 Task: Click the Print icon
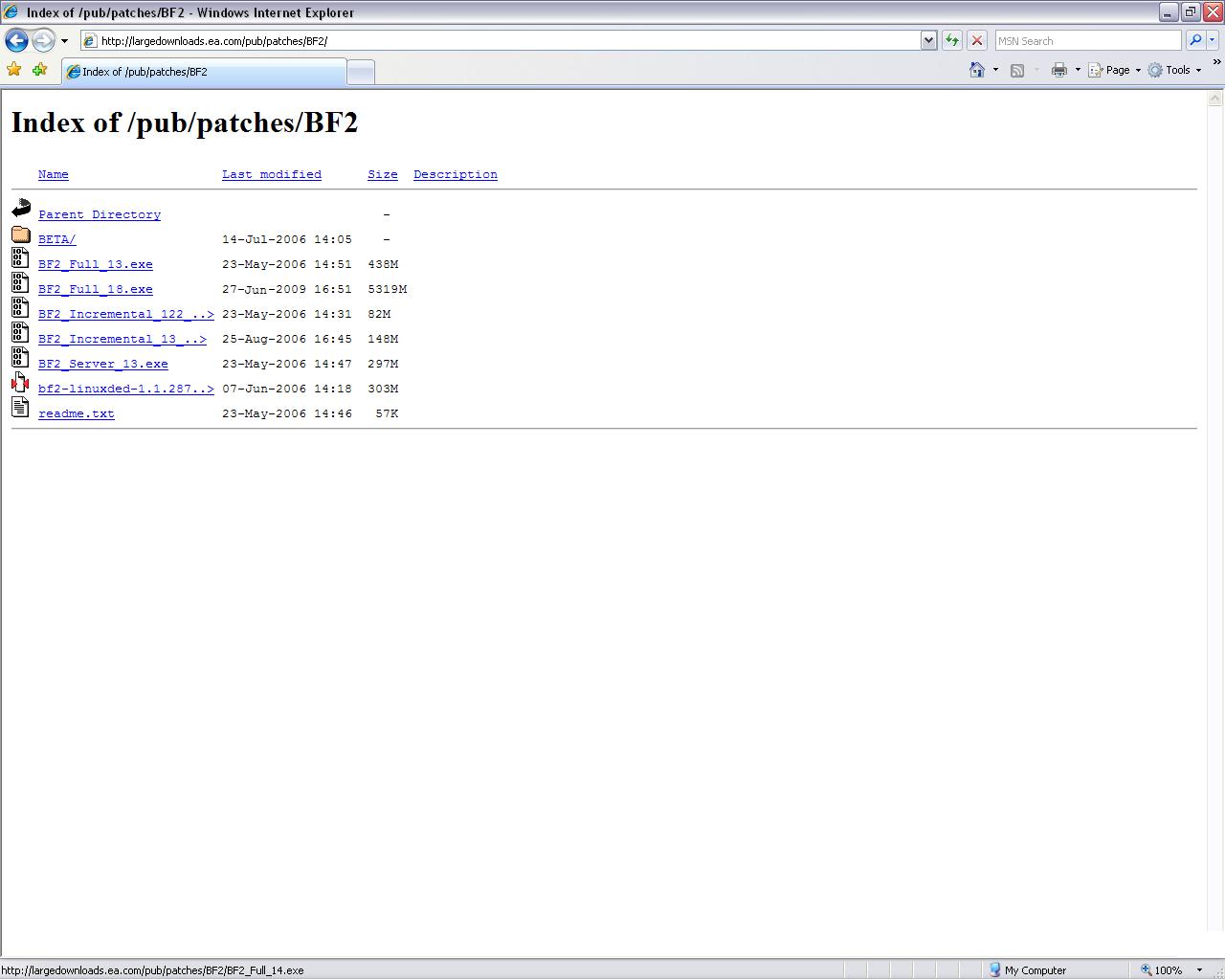click(1059, 70)
